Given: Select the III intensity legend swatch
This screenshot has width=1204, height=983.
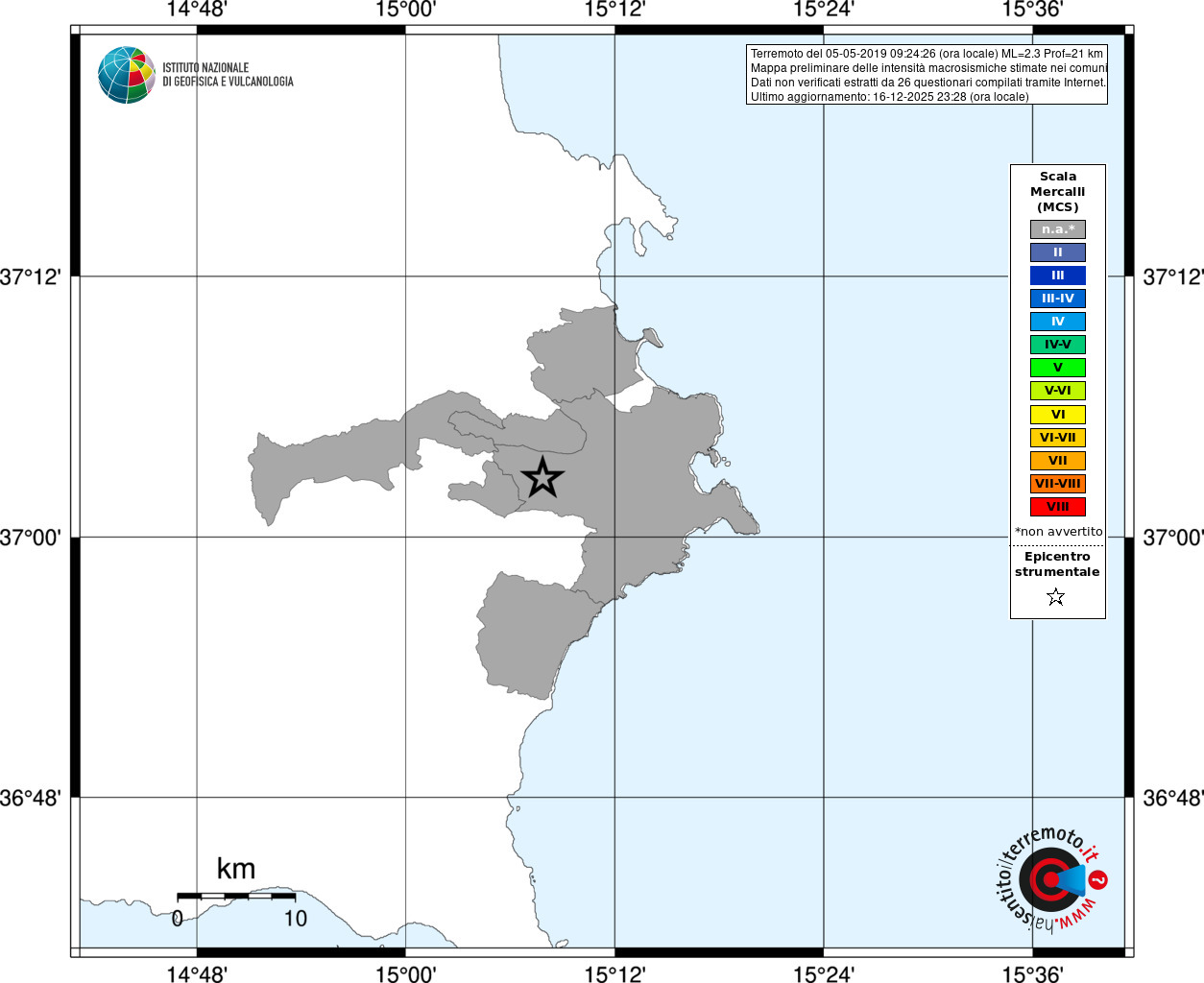Looking at the screenshot, I should [x=1058, y=276].
